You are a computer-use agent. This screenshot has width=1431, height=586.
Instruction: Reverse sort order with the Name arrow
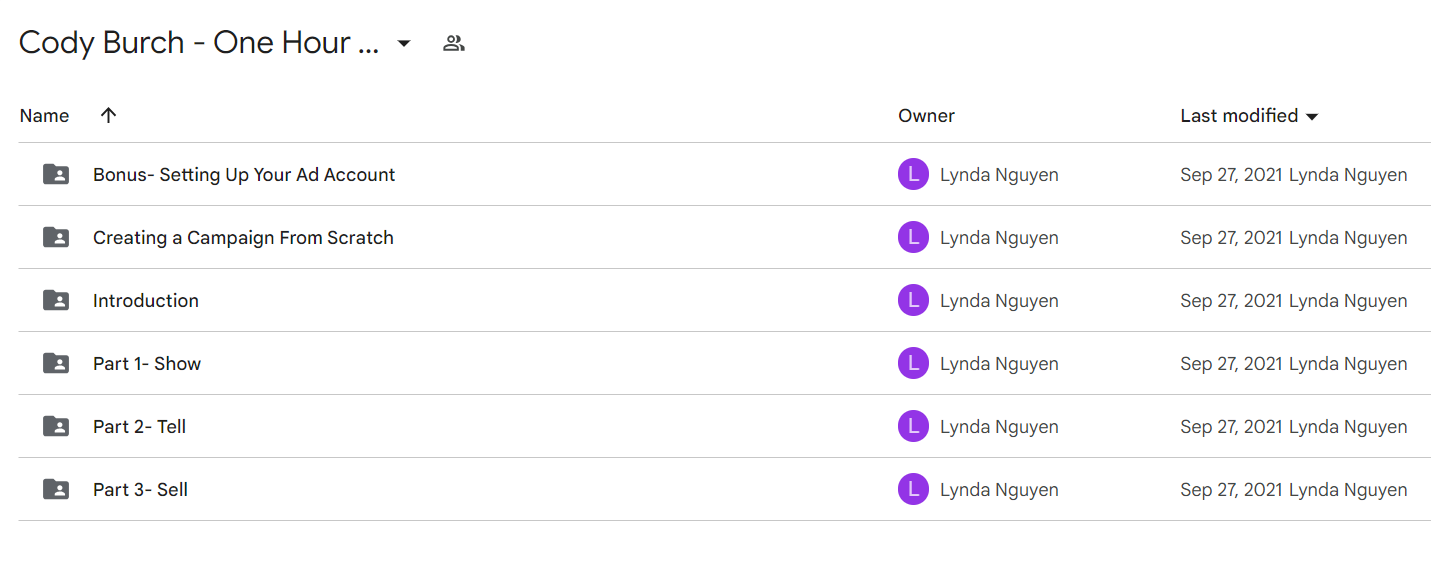point(109,115)
